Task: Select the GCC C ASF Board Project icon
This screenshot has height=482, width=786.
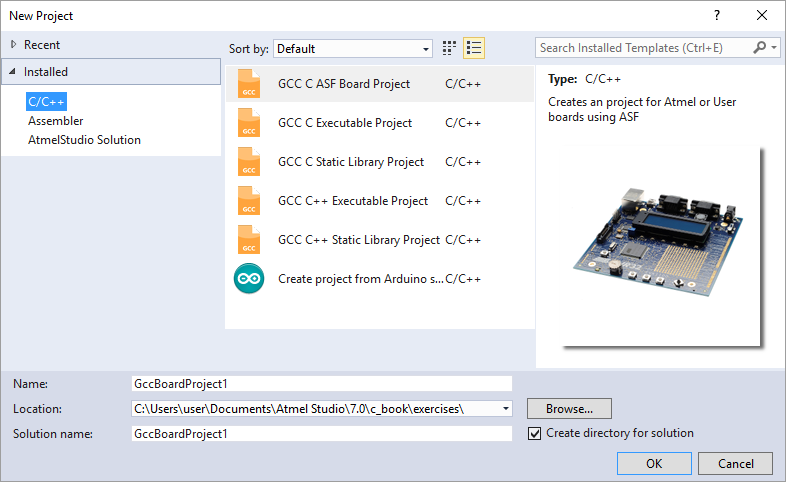Action: [249, 84]
